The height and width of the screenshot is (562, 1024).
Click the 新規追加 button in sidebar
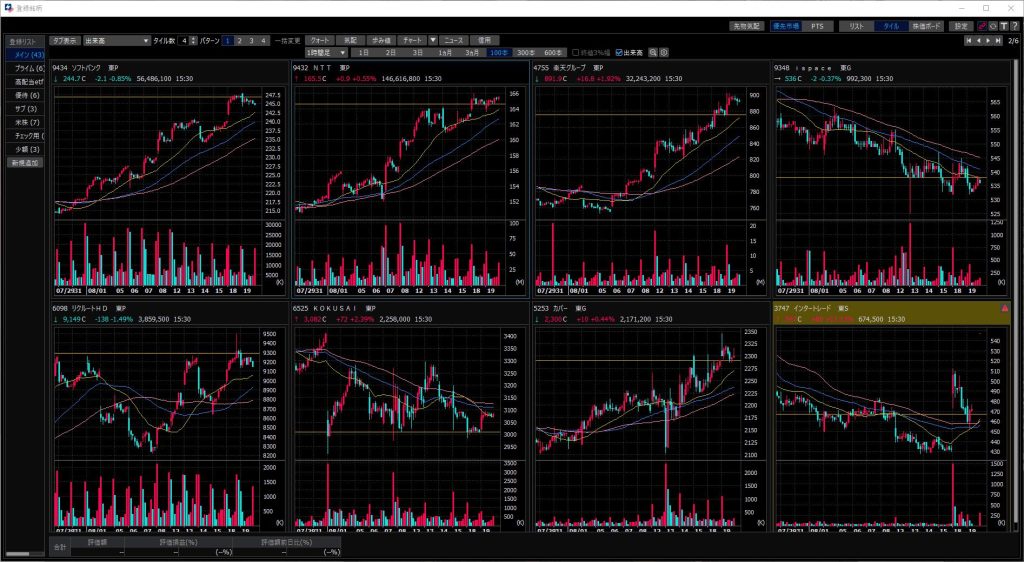(26, 161)
